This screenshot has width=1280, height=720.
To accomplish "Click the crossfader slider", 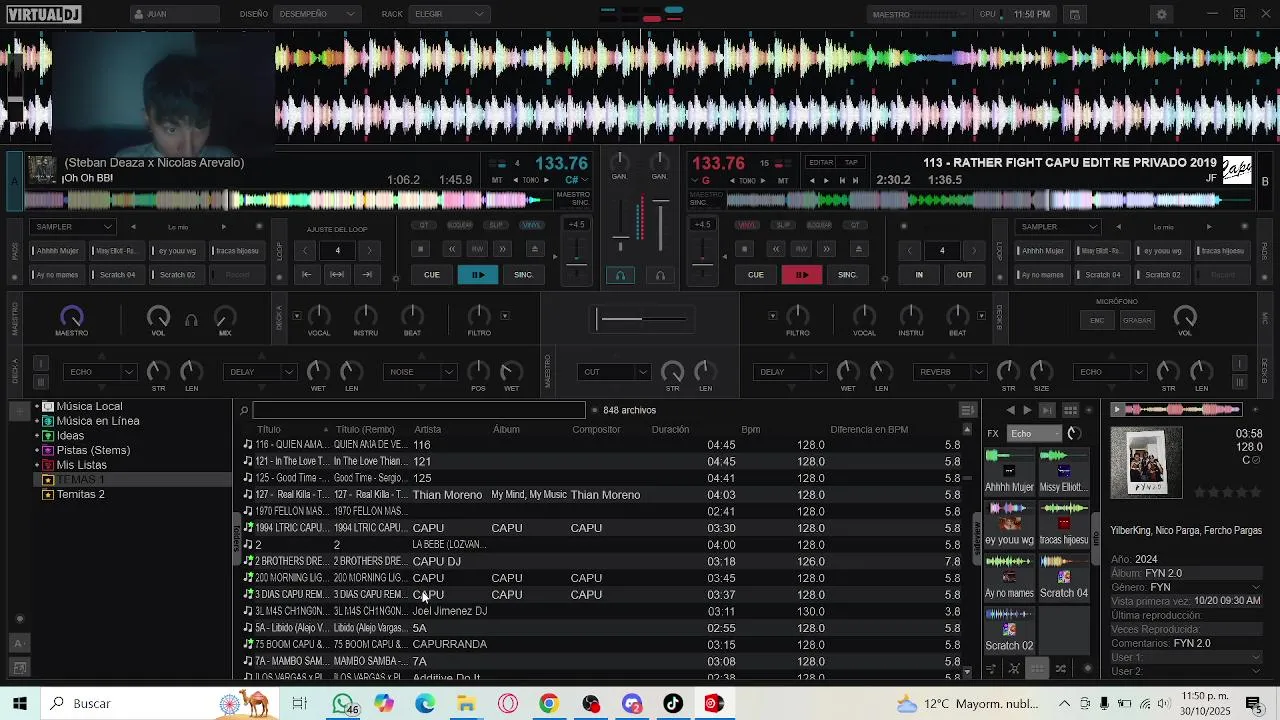I will click(x=640, y=319).
